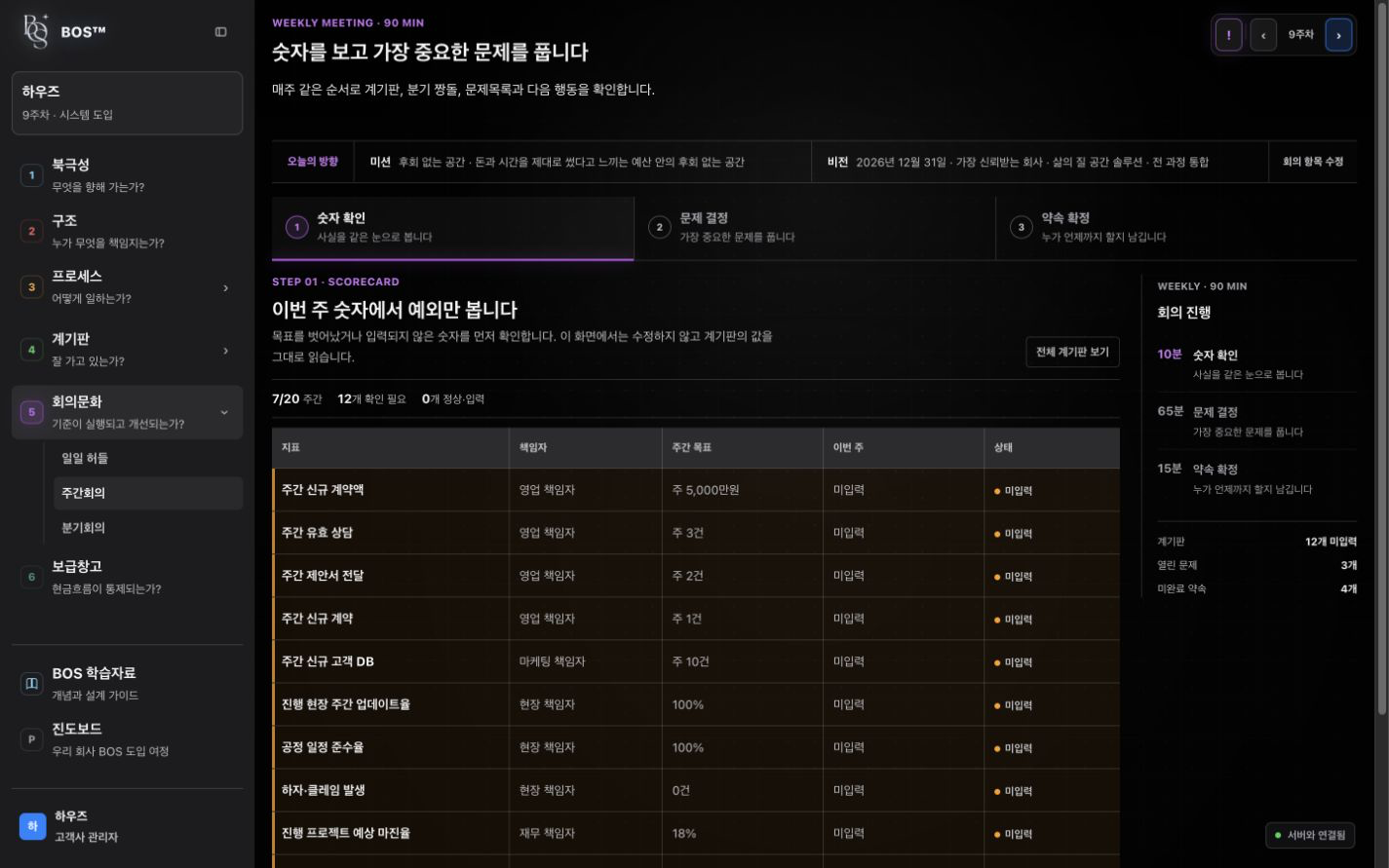1389x868 pixels.
Task: Select the number 4 badge for 계기판
Action: pos(31,350)
